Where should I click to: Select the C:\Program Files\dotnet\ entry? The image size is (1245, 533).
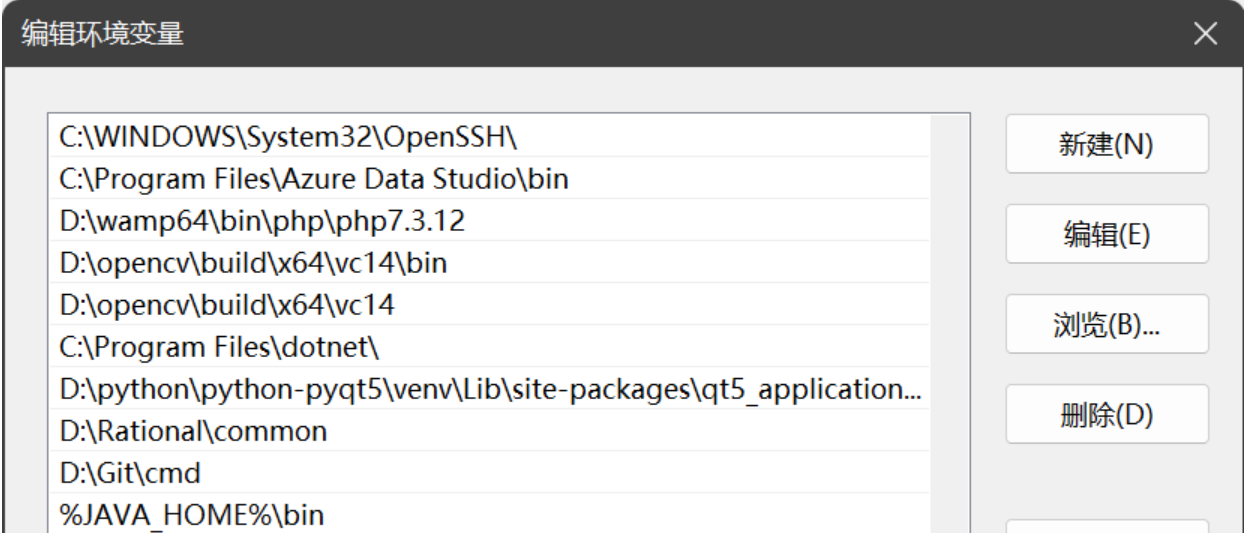pos(220,347)
